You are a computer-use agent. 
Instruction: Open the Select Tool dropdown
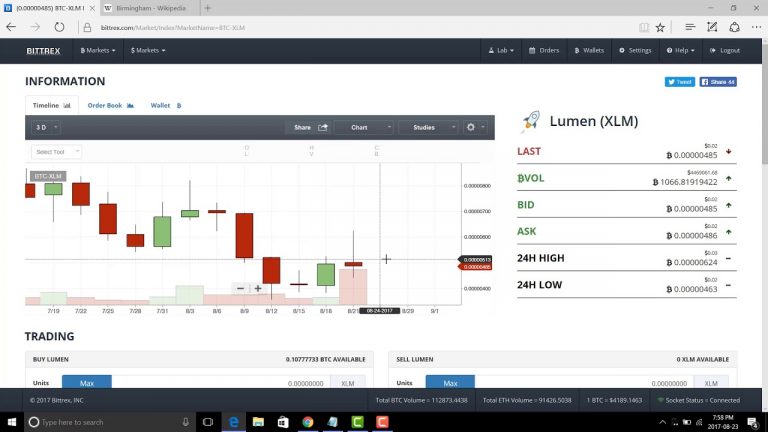click(x=56, y=152)
